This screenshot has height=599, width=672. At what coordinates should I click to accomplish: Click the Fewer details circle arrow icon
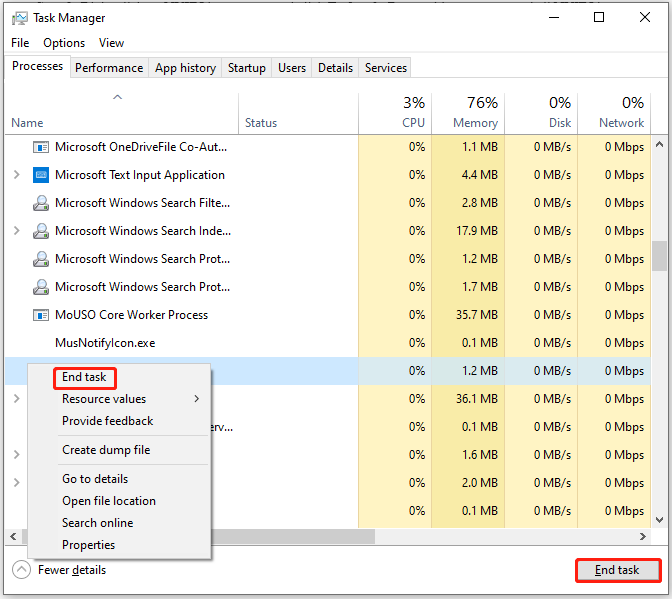click(21, 570)
